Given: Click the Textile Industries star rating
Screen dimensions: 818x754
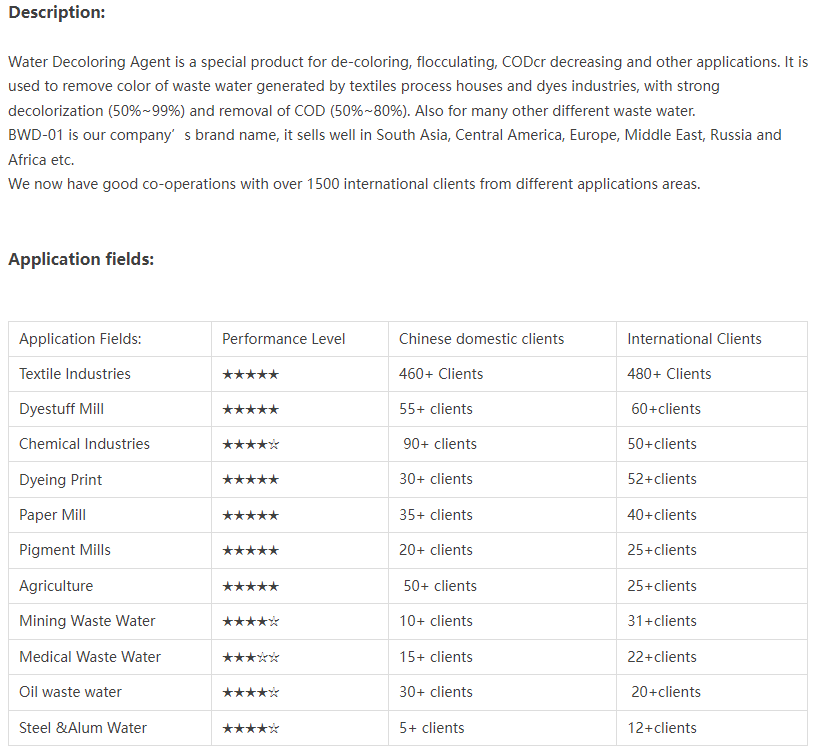Looking at the screenshot, I should [x=250, y=374].
